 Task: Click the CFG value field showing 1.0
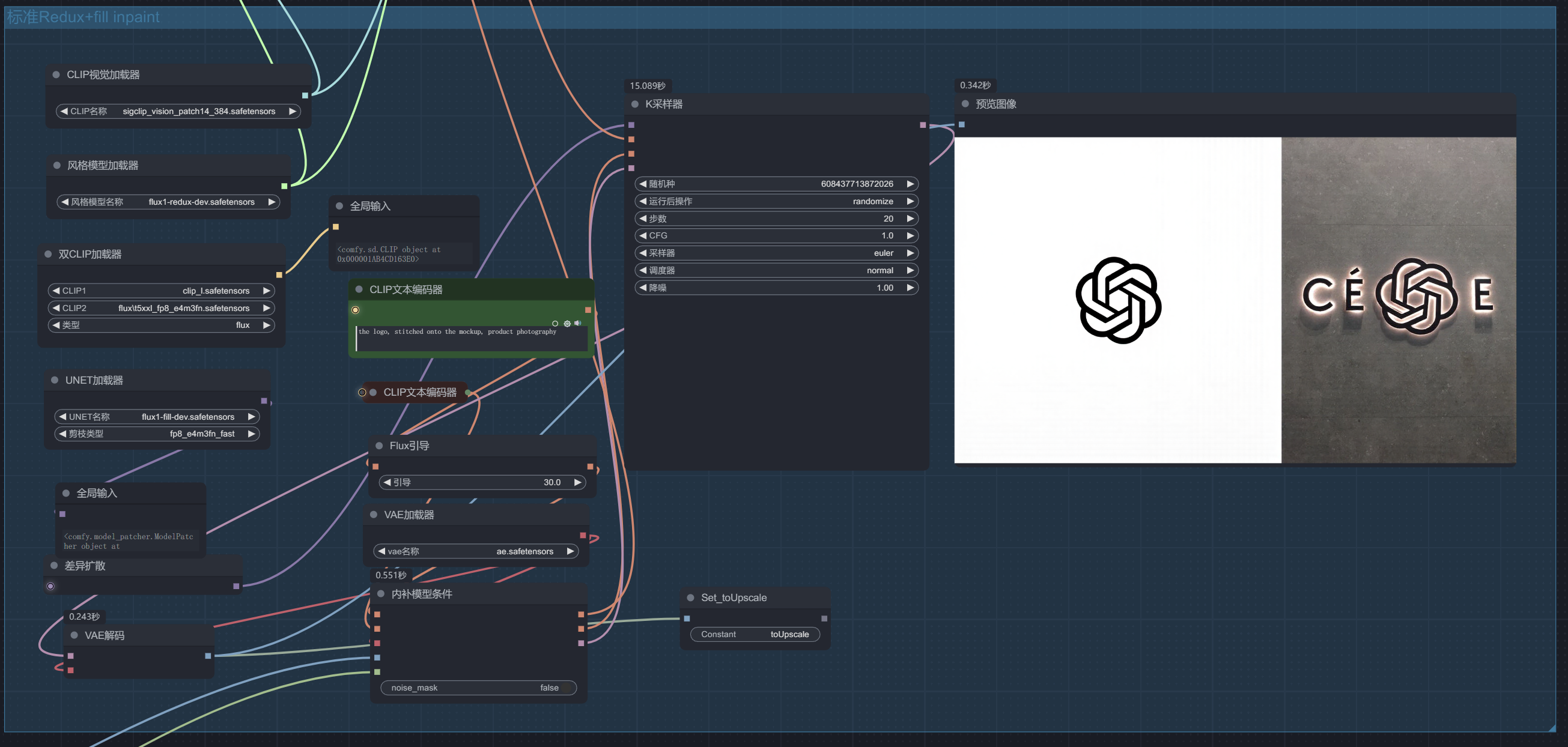click(777, 235)
